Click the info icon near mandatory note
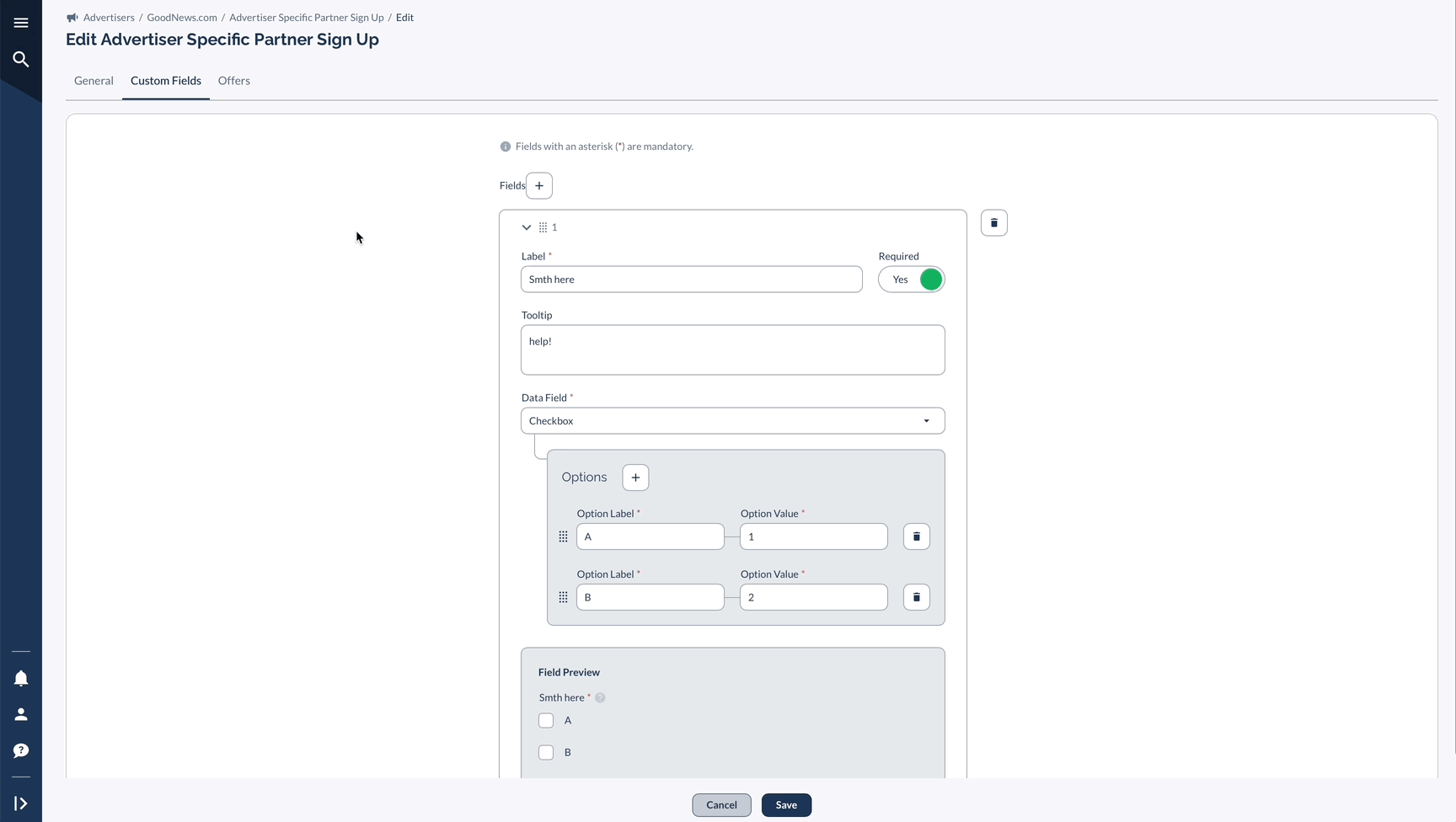 506,147
